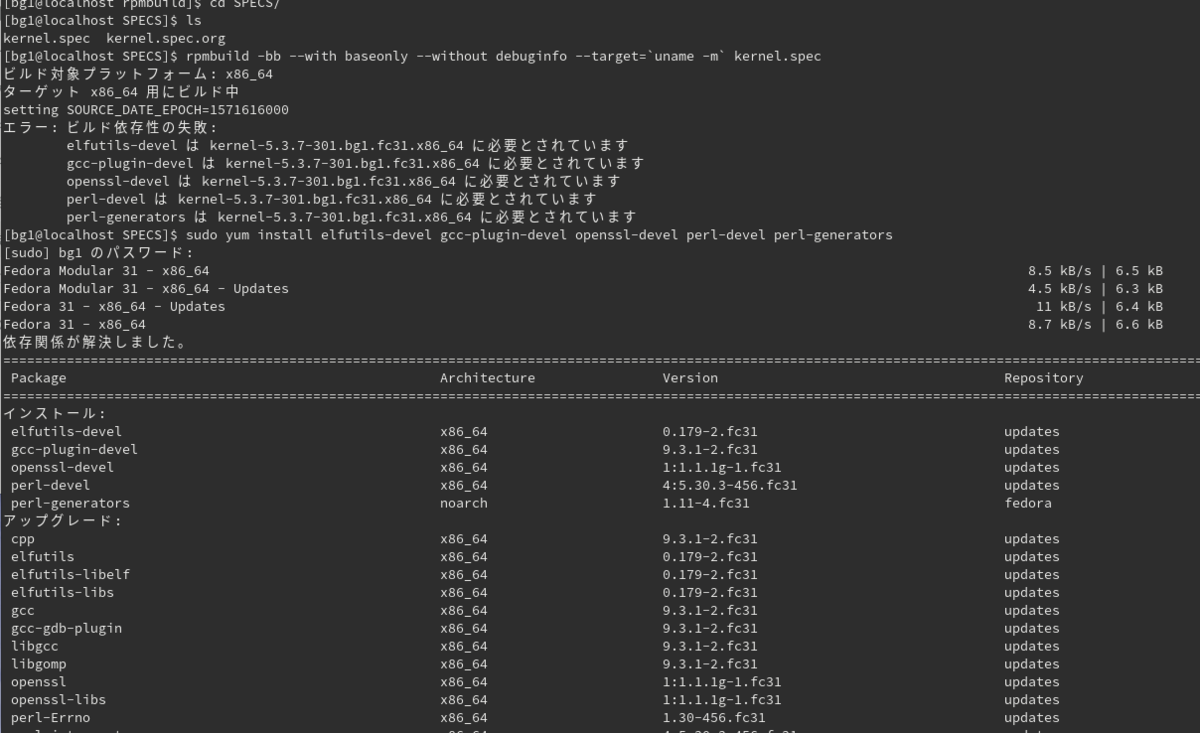Select the 'kernel.spec.org' filename in ls output
The image size is (1200, 733).
(166, 38)
